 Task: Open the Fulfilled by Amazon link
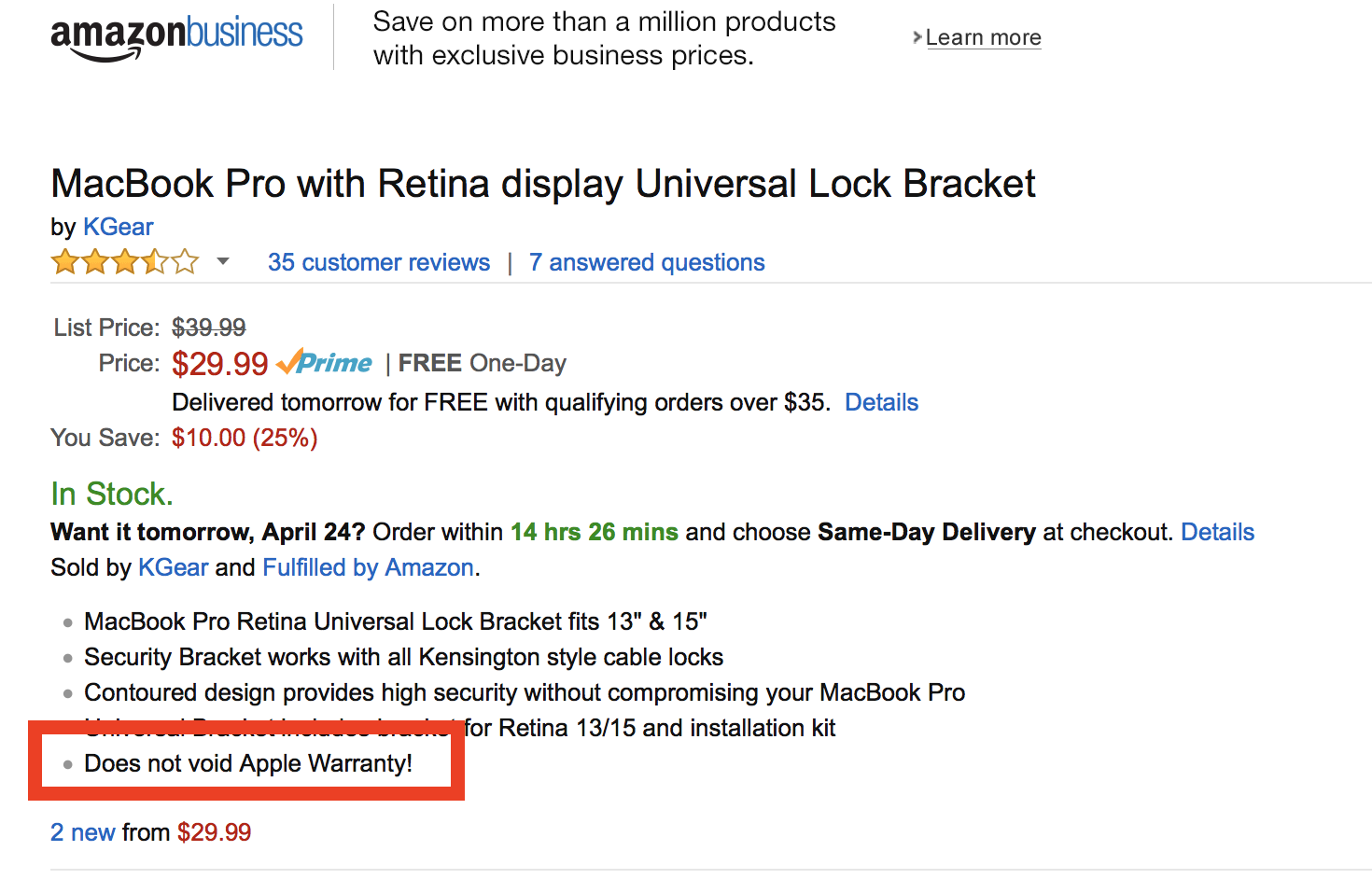tap(369, 567)
